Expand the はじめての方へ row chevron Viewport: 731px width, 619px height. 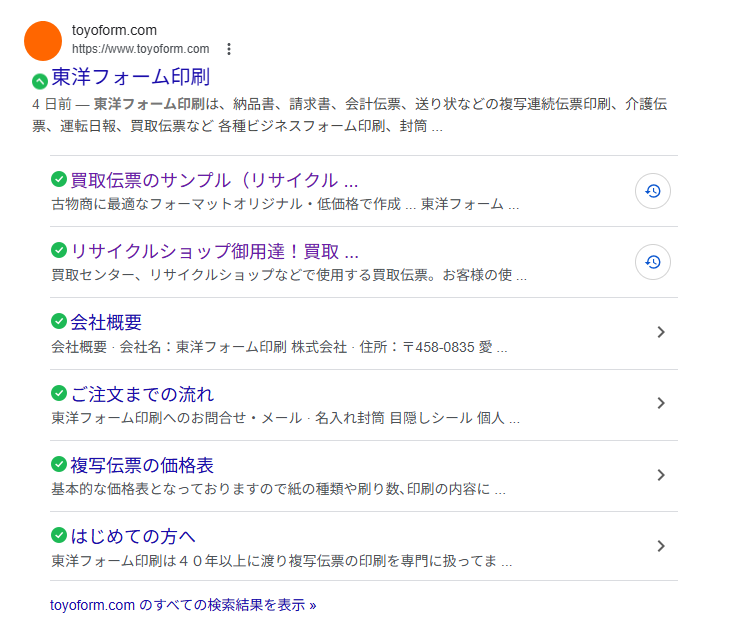click(x=660, y=546)
